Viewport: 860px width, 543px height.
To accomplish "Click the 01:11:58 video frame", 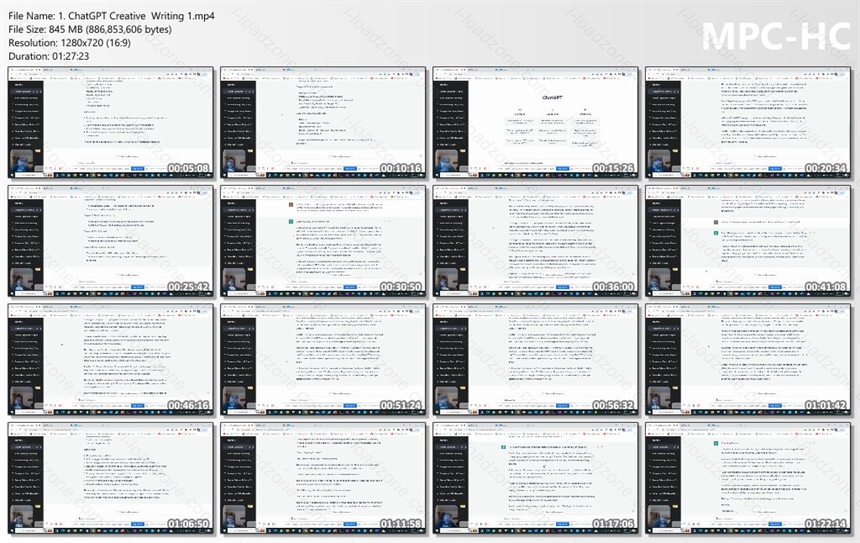I will point(323,478).
